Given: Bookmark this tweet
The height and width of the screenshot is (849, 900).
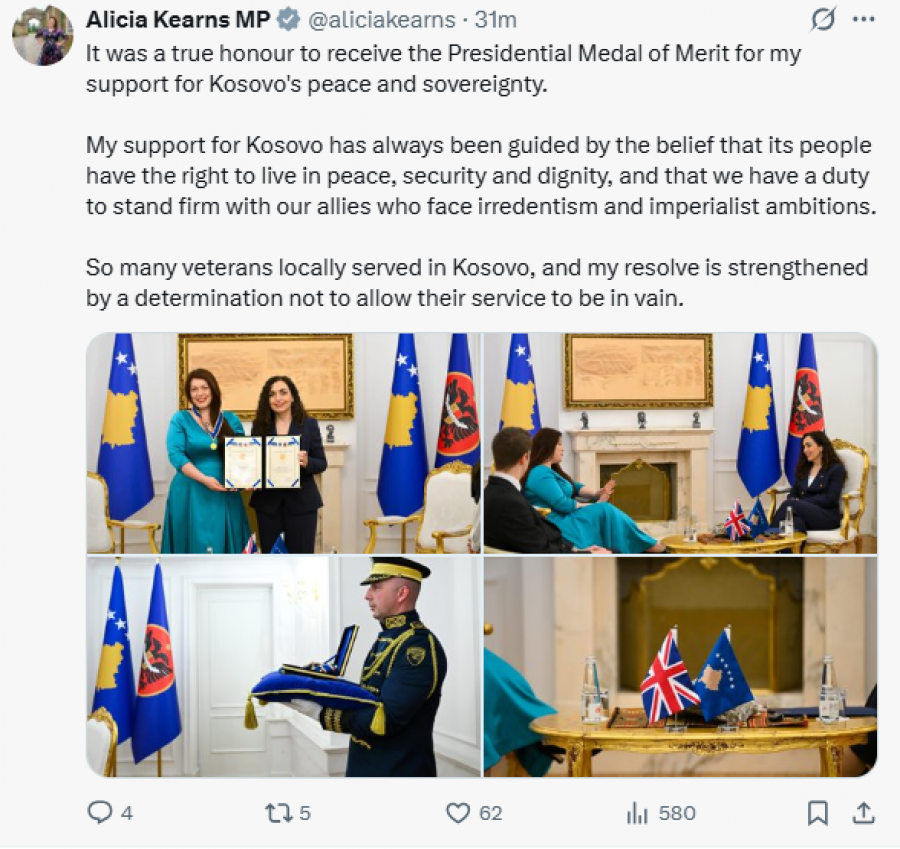Looking at the screenshot, I should point(817,813).
